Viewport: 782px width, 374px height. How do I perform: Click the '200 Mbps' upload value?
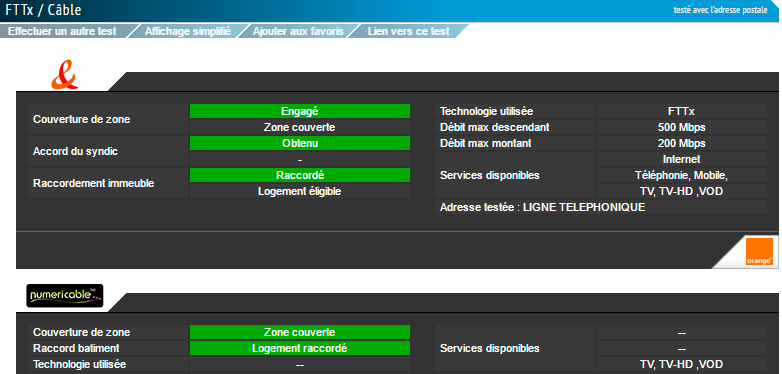point(681,143)
